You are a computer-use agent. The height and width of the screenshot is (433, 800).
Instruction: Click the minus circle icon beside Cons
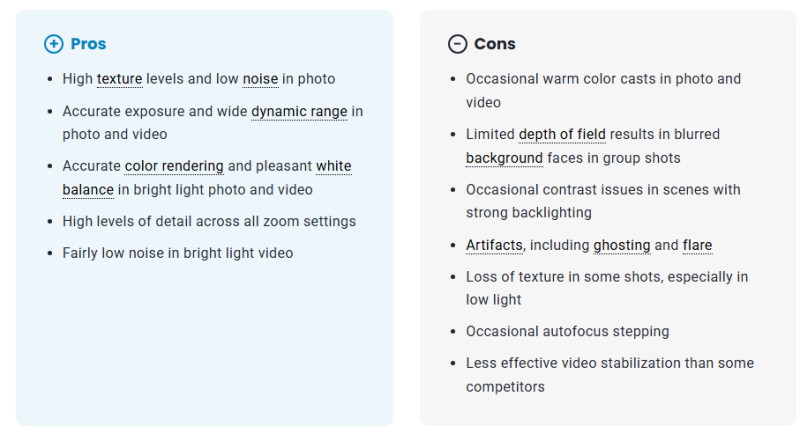point(457,44)
